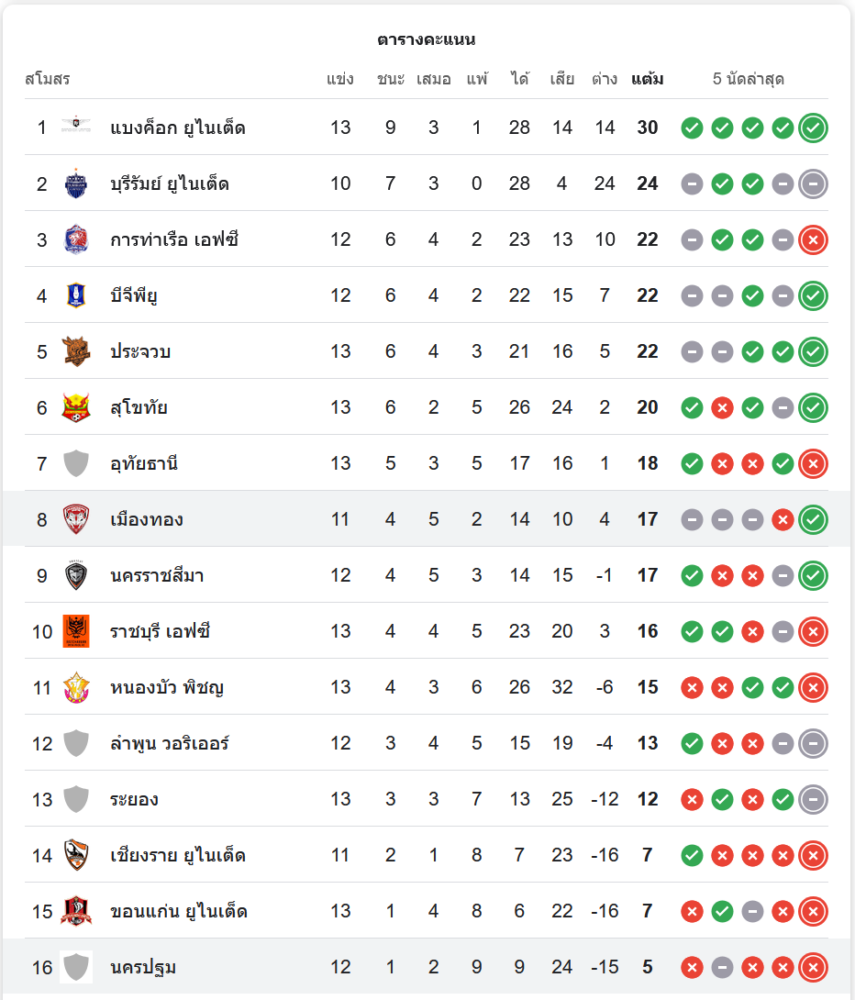Click the Prachuap (ประจวบ) club logo
855x1000 pixels.
point(76,351)
